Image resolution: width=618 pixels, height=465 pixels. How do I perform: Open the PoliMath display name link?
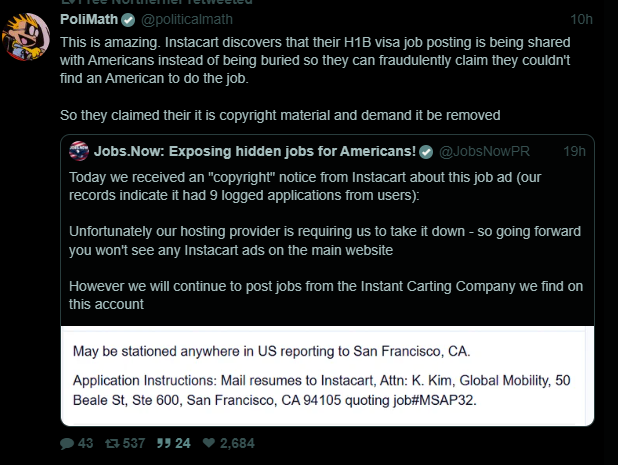click(x=89, y=20)
